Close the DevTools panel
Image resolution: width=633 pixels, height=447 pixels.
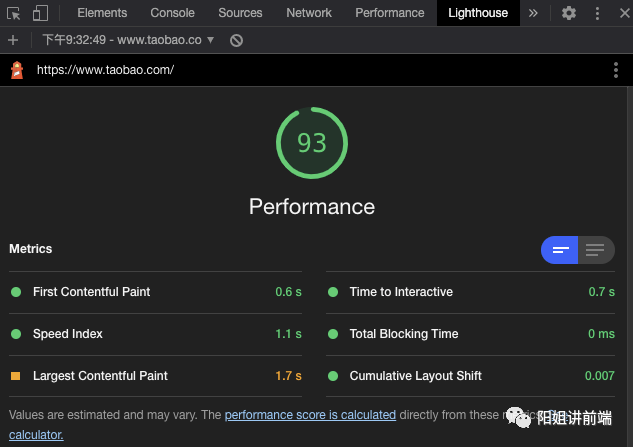(625, 13)
